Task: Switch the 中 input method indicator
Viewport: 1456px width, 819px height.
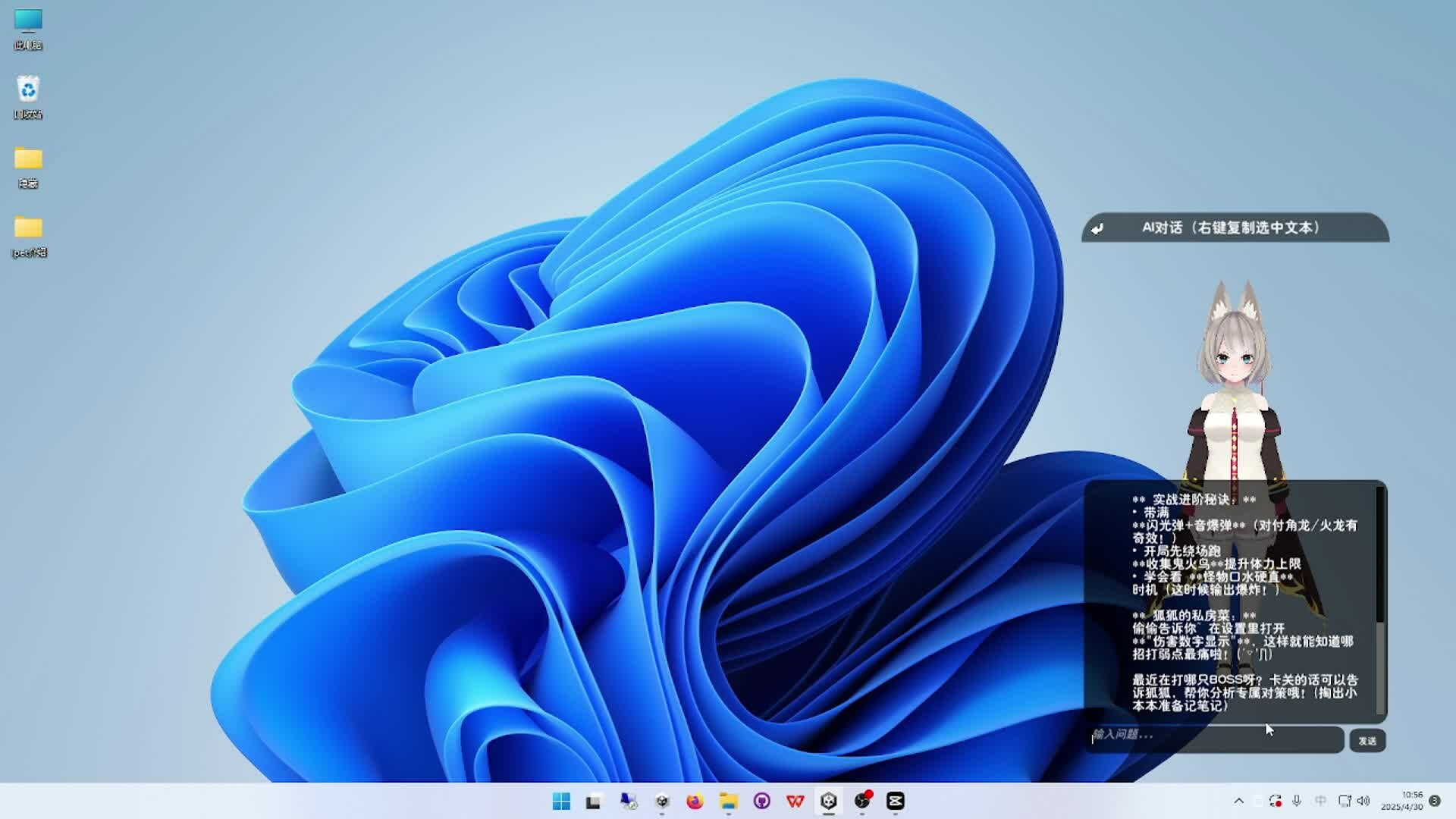Action: click(1320, 801)
